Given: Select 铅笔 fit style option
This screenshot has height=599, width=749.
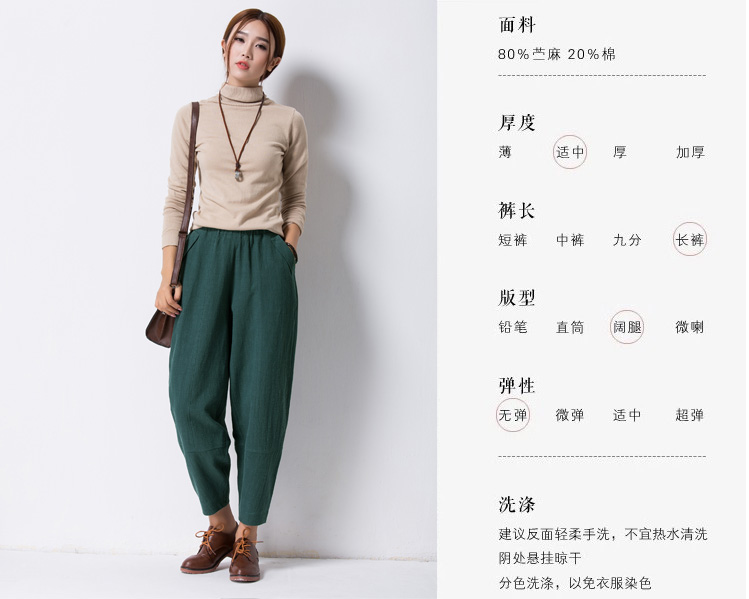Looking at the screenshot, I should pyautogui.click(x=513, y=327).
